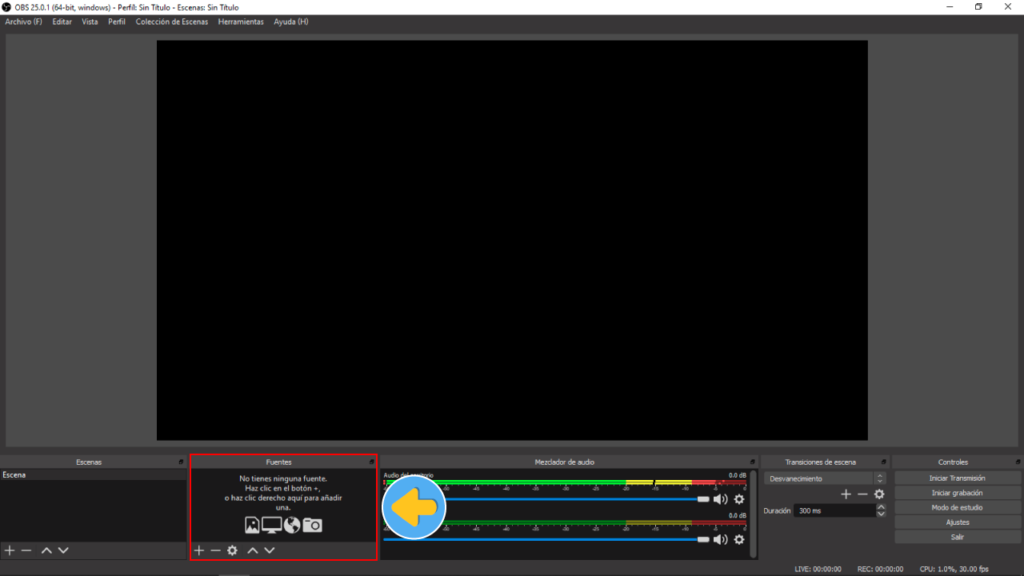Add a scene transition with the plus icon

(846, 494)
